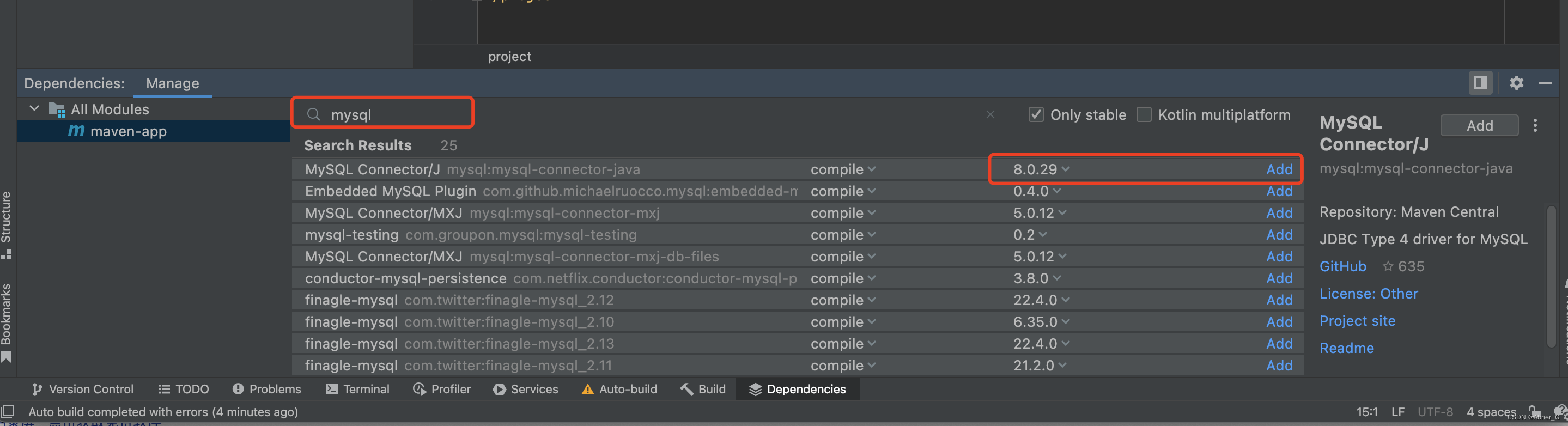Open the GitHub link
1568x426 pixels.
(1342, 266)
